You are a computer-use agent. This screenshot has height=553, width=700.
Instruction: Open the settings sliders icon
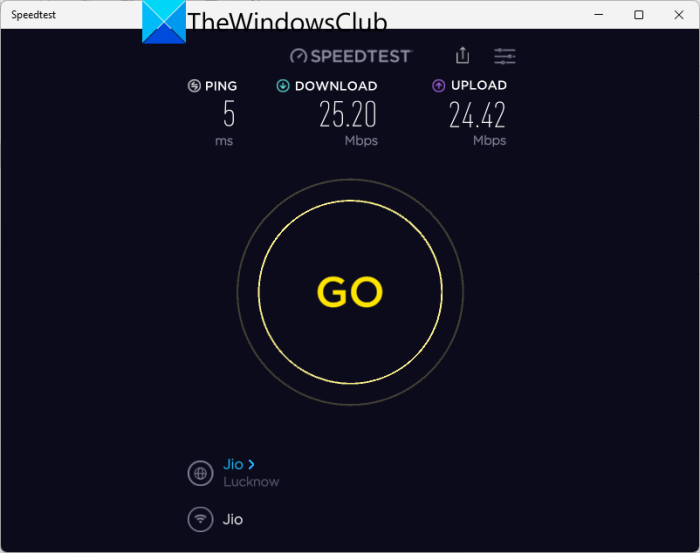pyautogui.click(x=505, y=56)
